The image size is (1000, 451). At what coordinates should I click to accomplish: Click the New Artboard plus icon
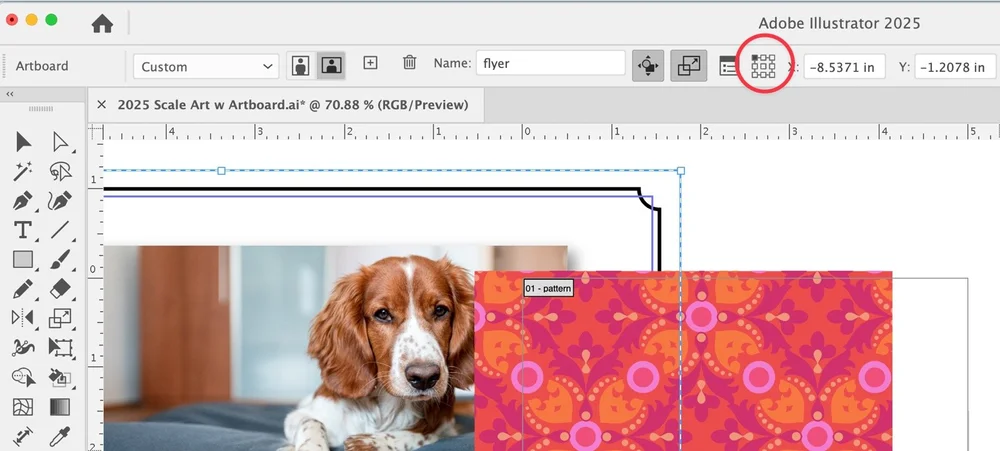tap(370, 63)
